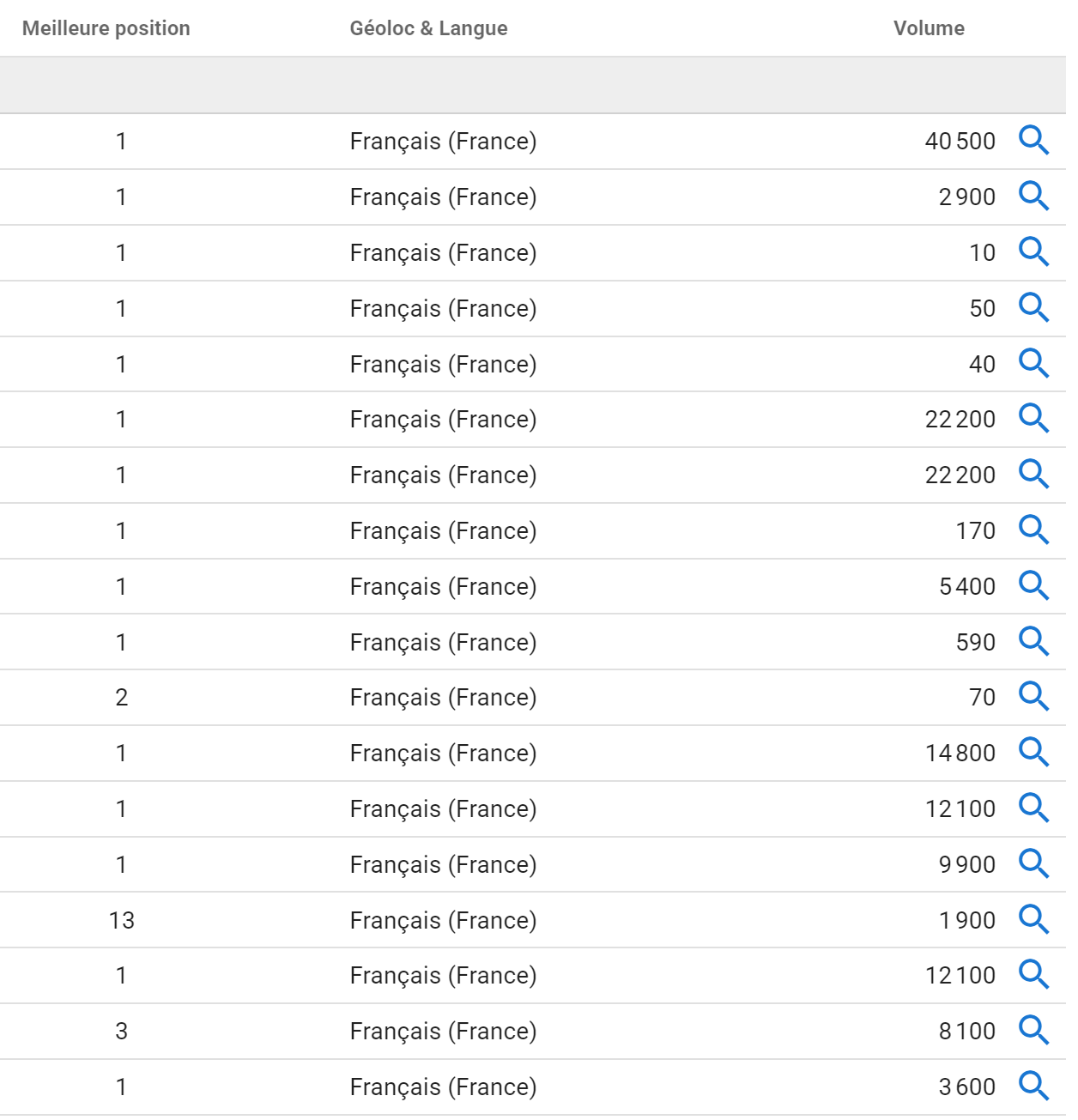The width and height of the screenshot is (1078, 1120).
Task: Open the magnifier for volume 3 600
Action: tap(1033, 1086)
